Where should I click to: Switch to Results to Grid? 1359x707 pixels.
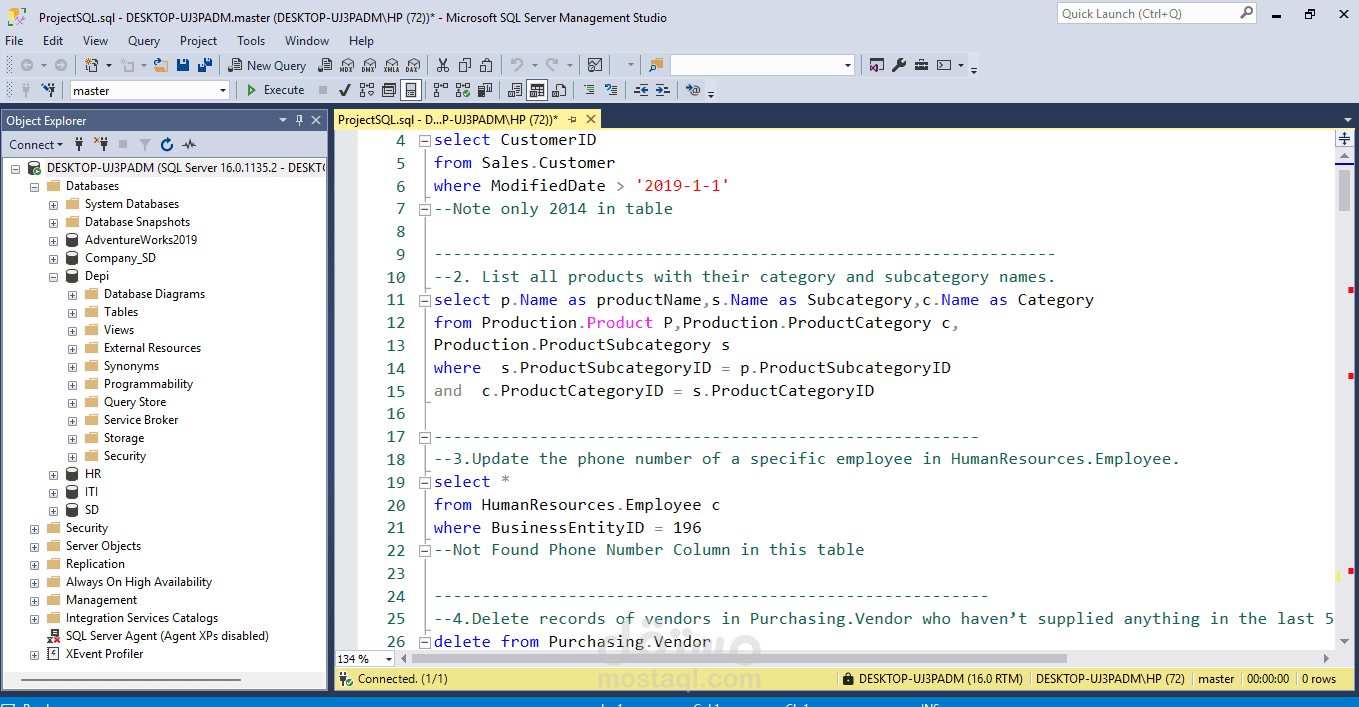[x=537, y=90]
